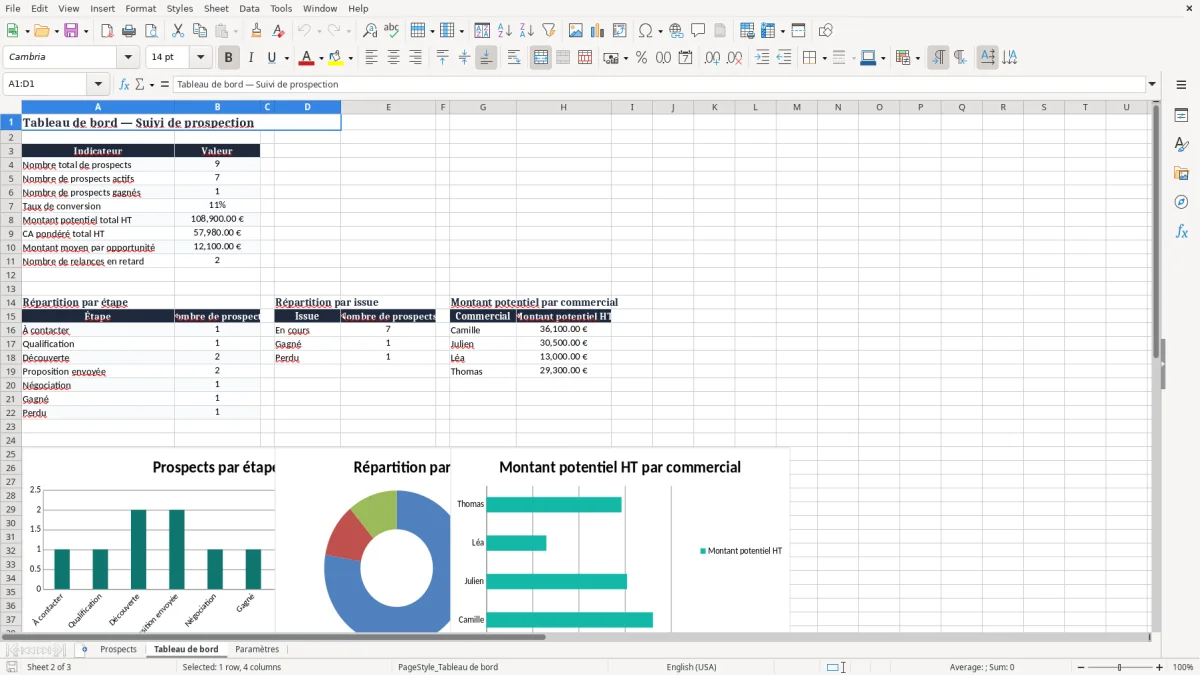1200x675 pixels.
Task: Open Save button dropdown arrow
Action: 86,31
